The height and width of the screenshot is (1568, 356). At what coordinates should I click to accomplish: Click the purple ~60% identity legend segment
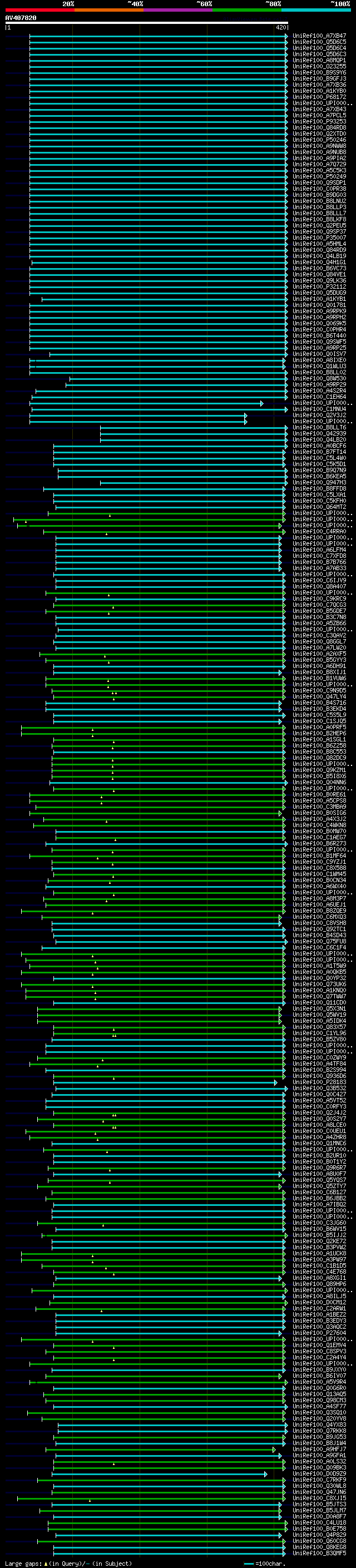pos(179,10)
